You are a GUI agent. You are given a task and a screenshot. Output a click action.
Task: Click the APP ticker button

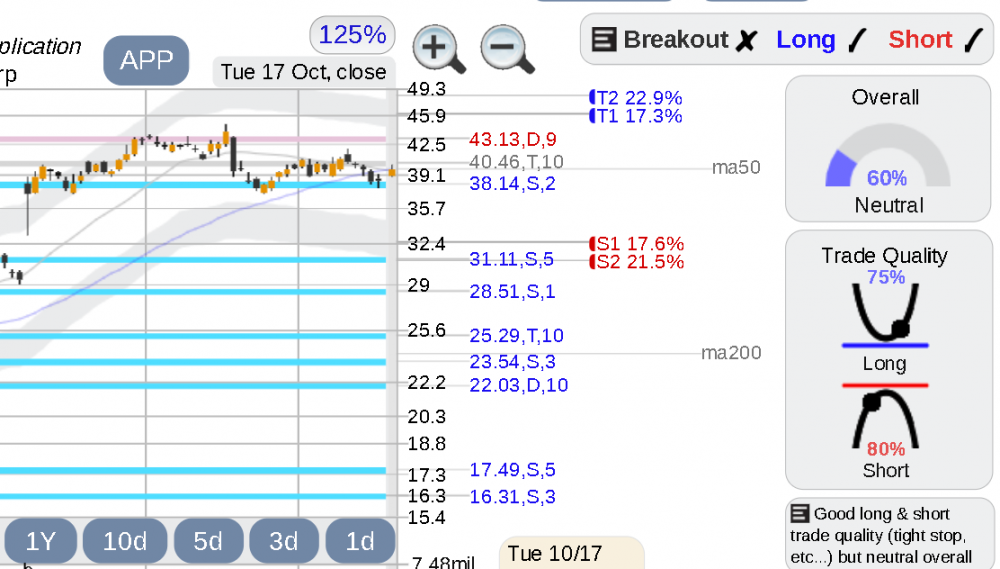tap(146, 60)
